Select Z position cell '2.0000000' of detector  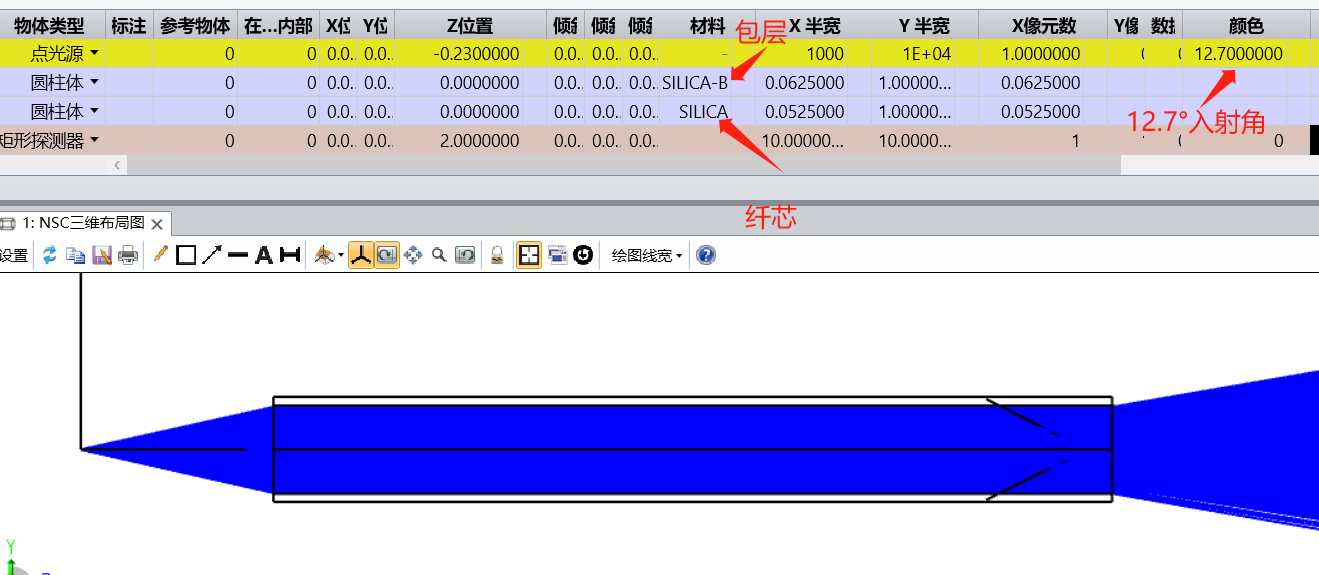(x=469, y=141)
